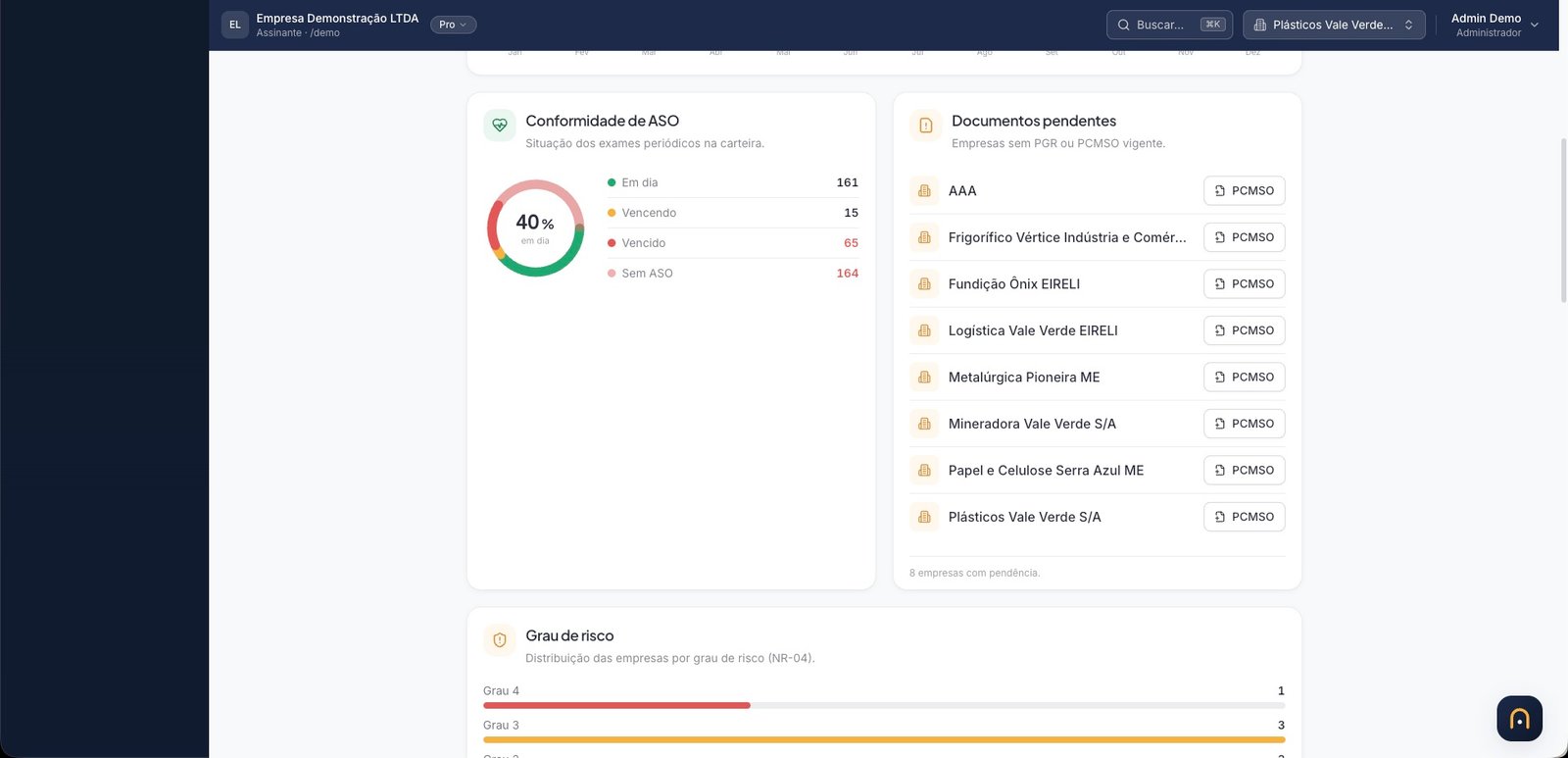Select Logística Vale Verde EIRELI name
Image resolution: width=1568 pixels, height=758 pixels.
click(1033, 330)
